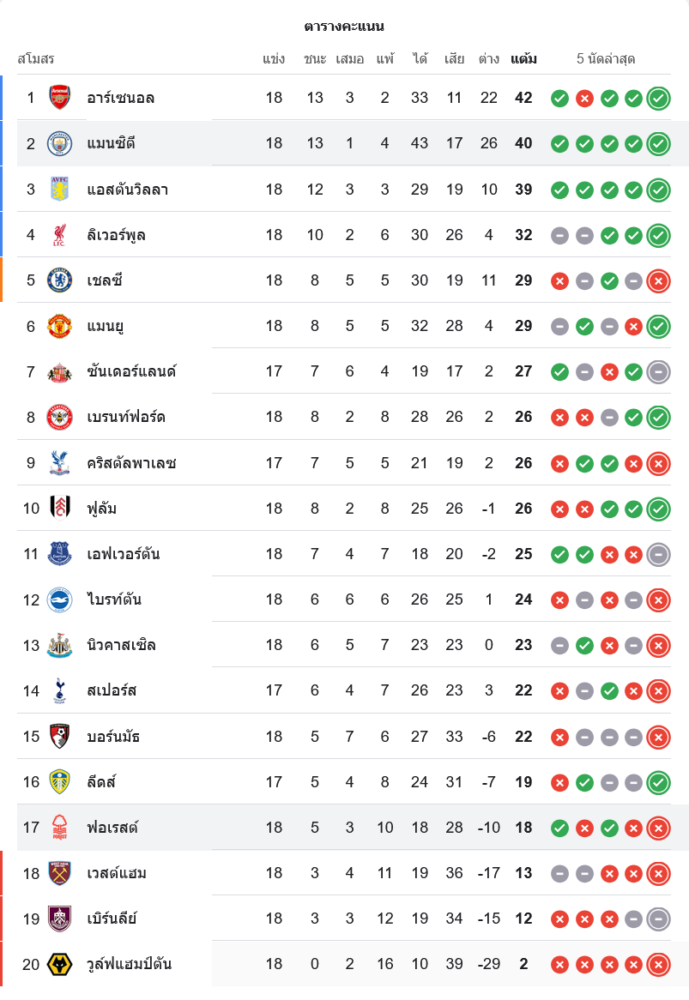
Task: Click the สโมสร column header
Action: (36, 59)
